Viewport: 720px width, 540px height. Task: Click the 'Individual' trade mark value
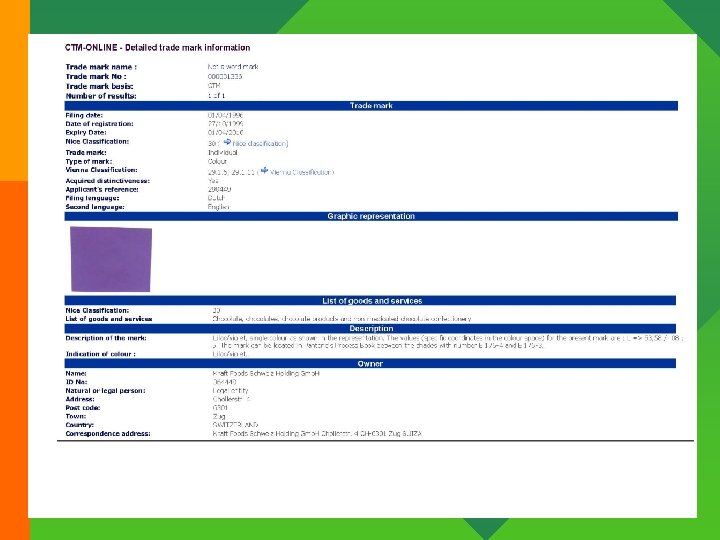click(x=223, y=152)
